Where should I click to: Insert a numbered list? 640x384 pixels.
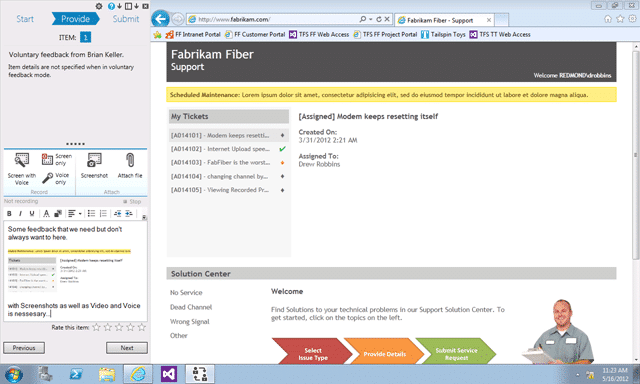coord(103,213)
